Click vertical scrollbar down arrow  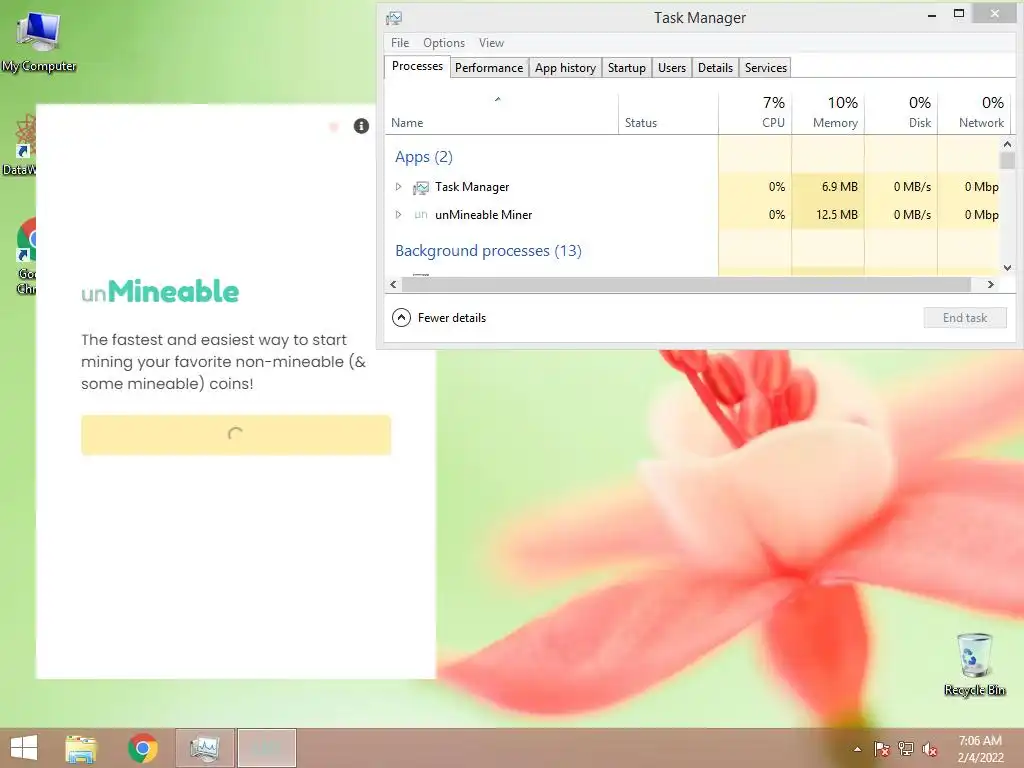tap(1007, 268)
